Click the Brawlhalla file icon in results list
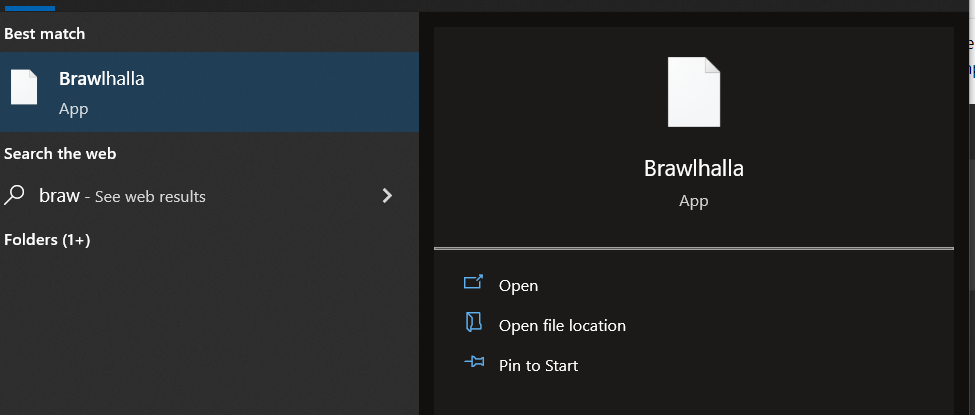The width and height of the screenshot is (975, 415). click(x=24, y=87)
